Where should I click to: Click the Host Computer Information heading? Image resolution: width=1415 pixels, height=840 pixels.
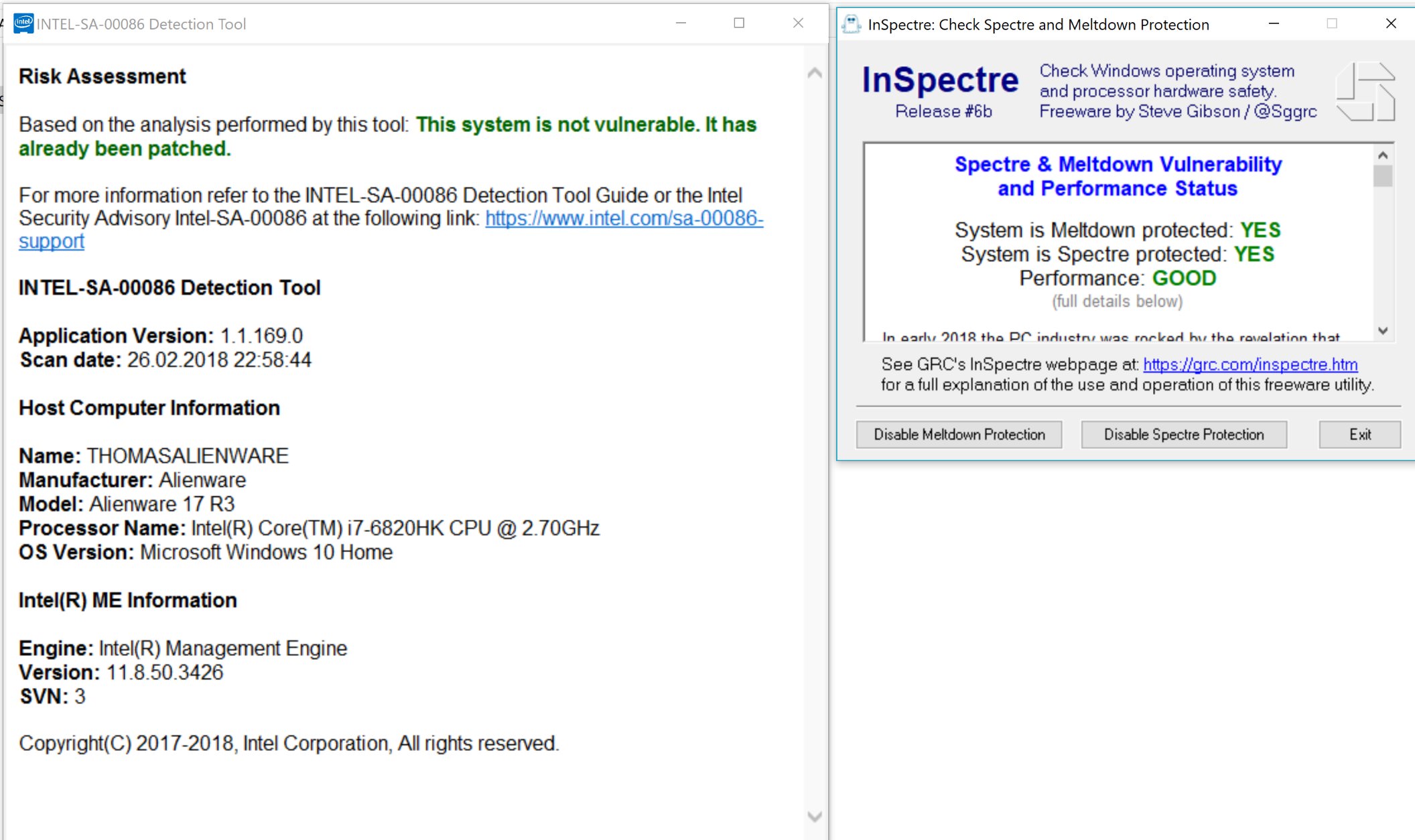pos(149,408)
